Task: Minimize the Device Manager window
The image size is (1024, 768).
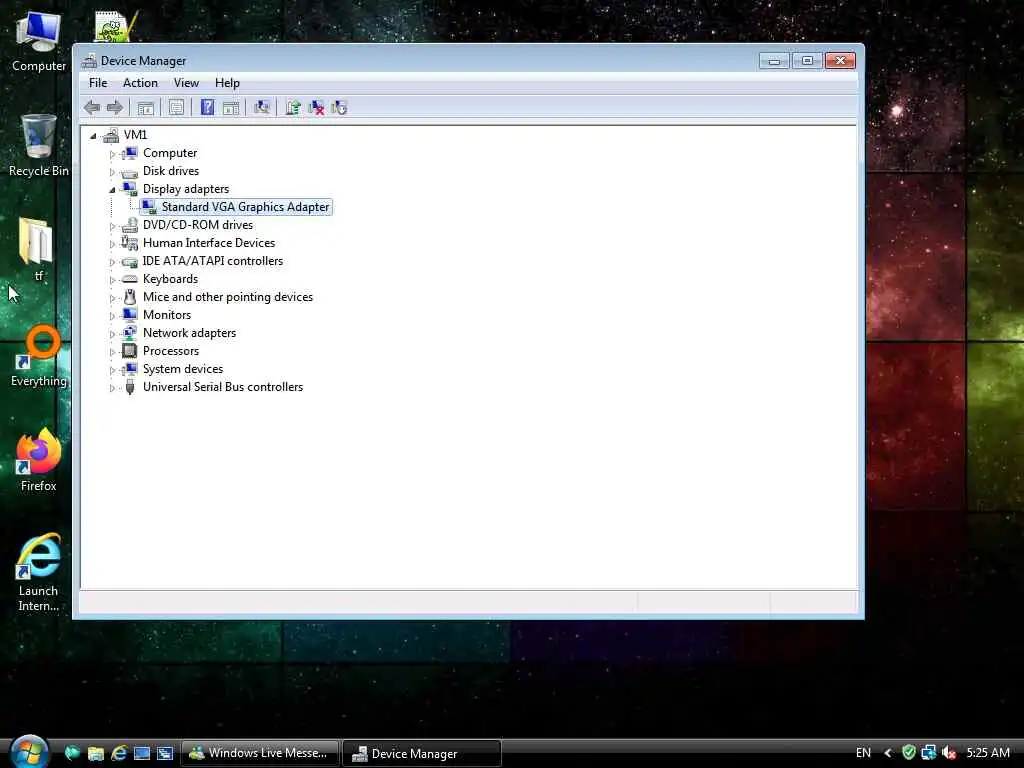Action: pos(775,61)
